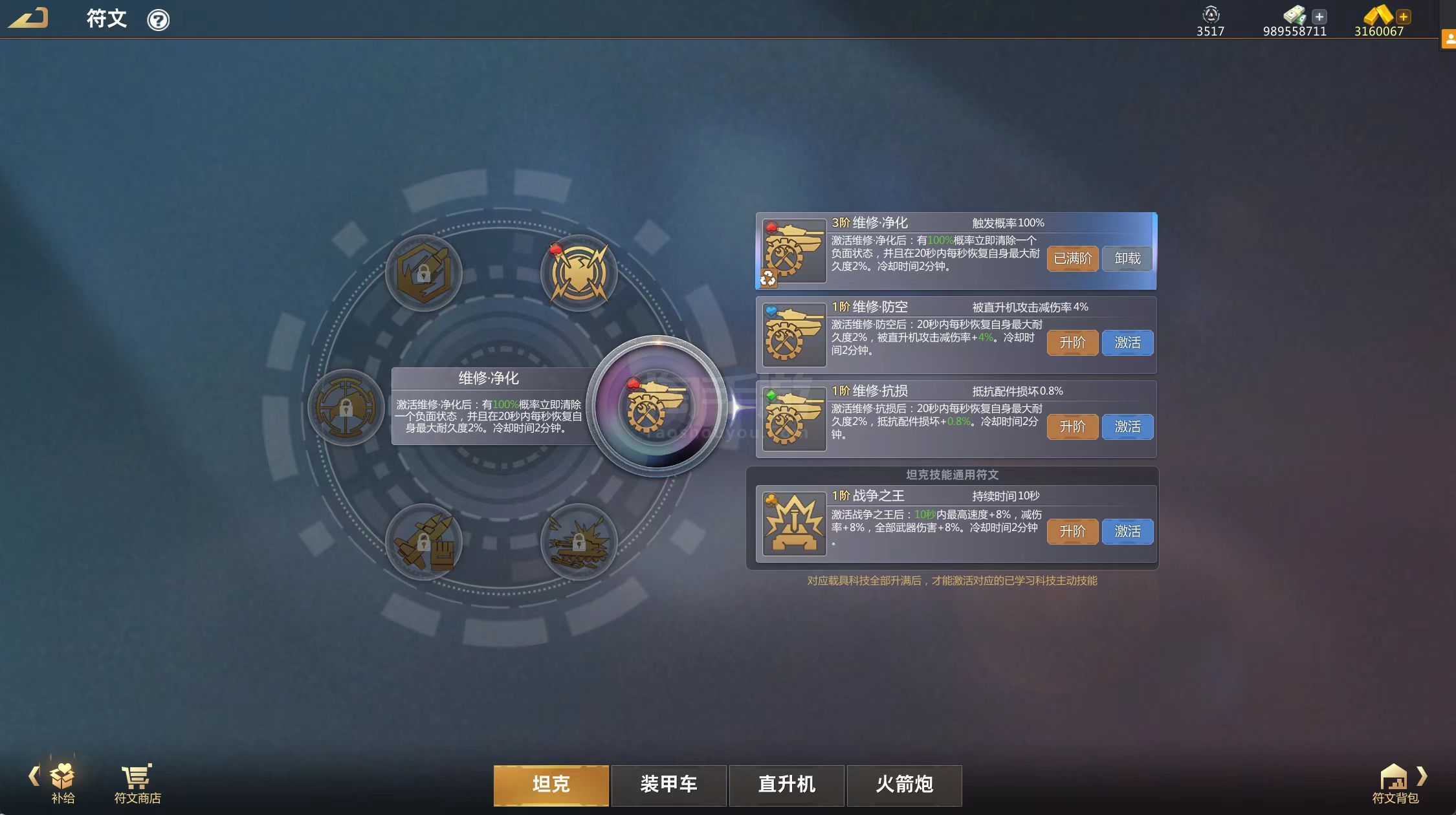
Task: Expand the right bottom chevron arrow
Action: pyautogui.click(x=1422, y=776)
